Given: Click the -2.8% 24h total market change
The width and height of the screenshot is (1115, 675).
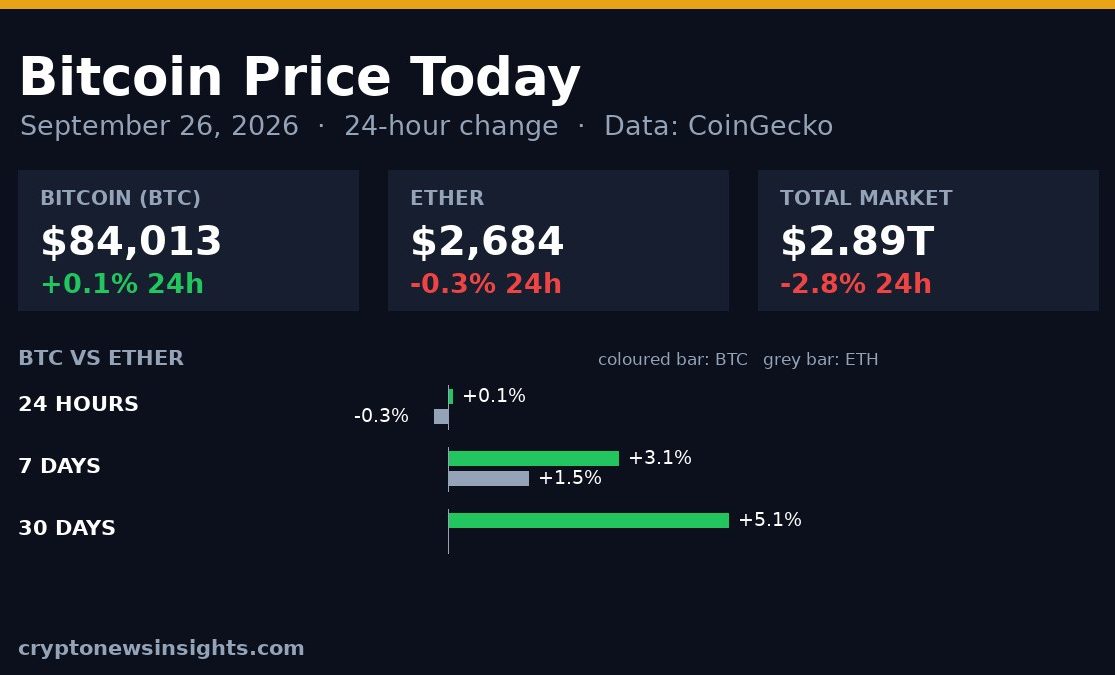Looking at the screenshot, I should click(x=855, y=284).
